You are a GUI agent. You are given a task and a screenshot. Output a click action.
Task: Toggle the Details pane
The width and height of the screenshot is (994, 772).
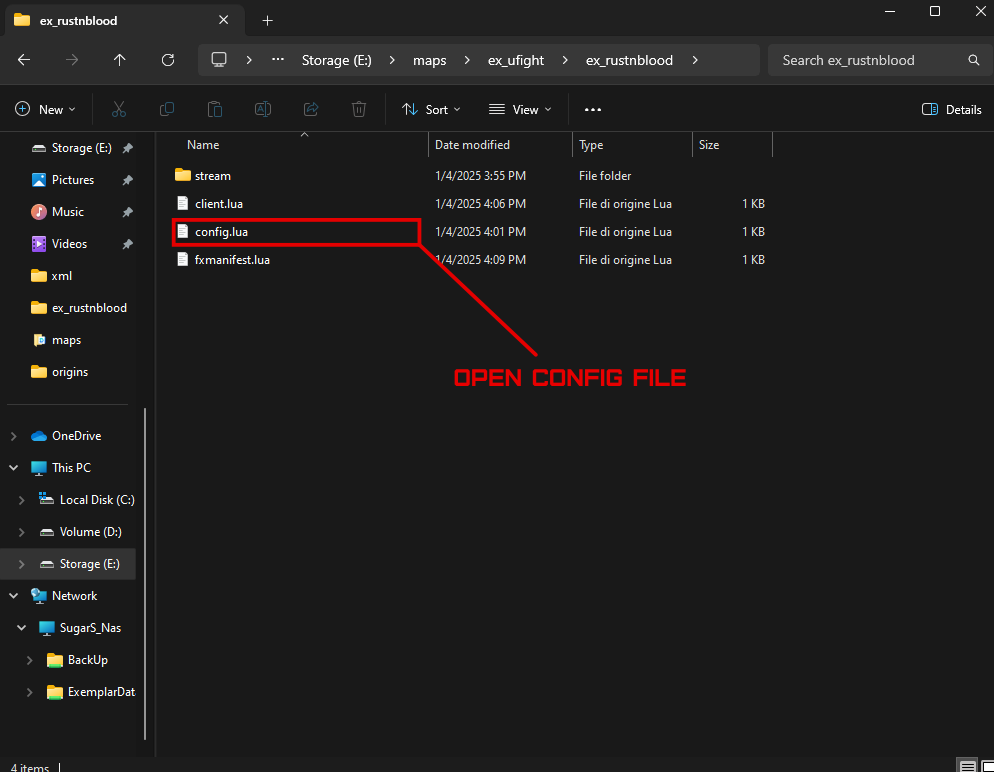(x=951, y=110)
